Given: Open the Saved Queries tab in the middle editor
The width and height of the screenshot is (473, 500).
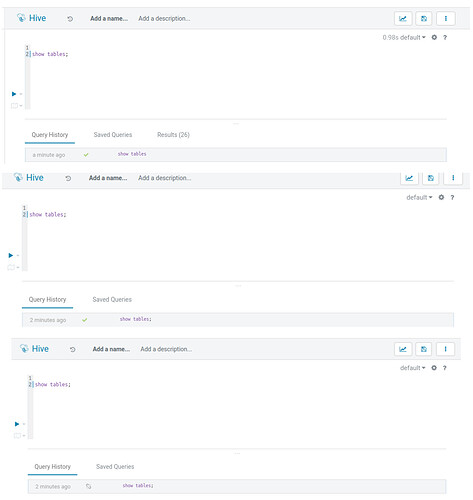Looking at the screenshot, I should point(112,299).
